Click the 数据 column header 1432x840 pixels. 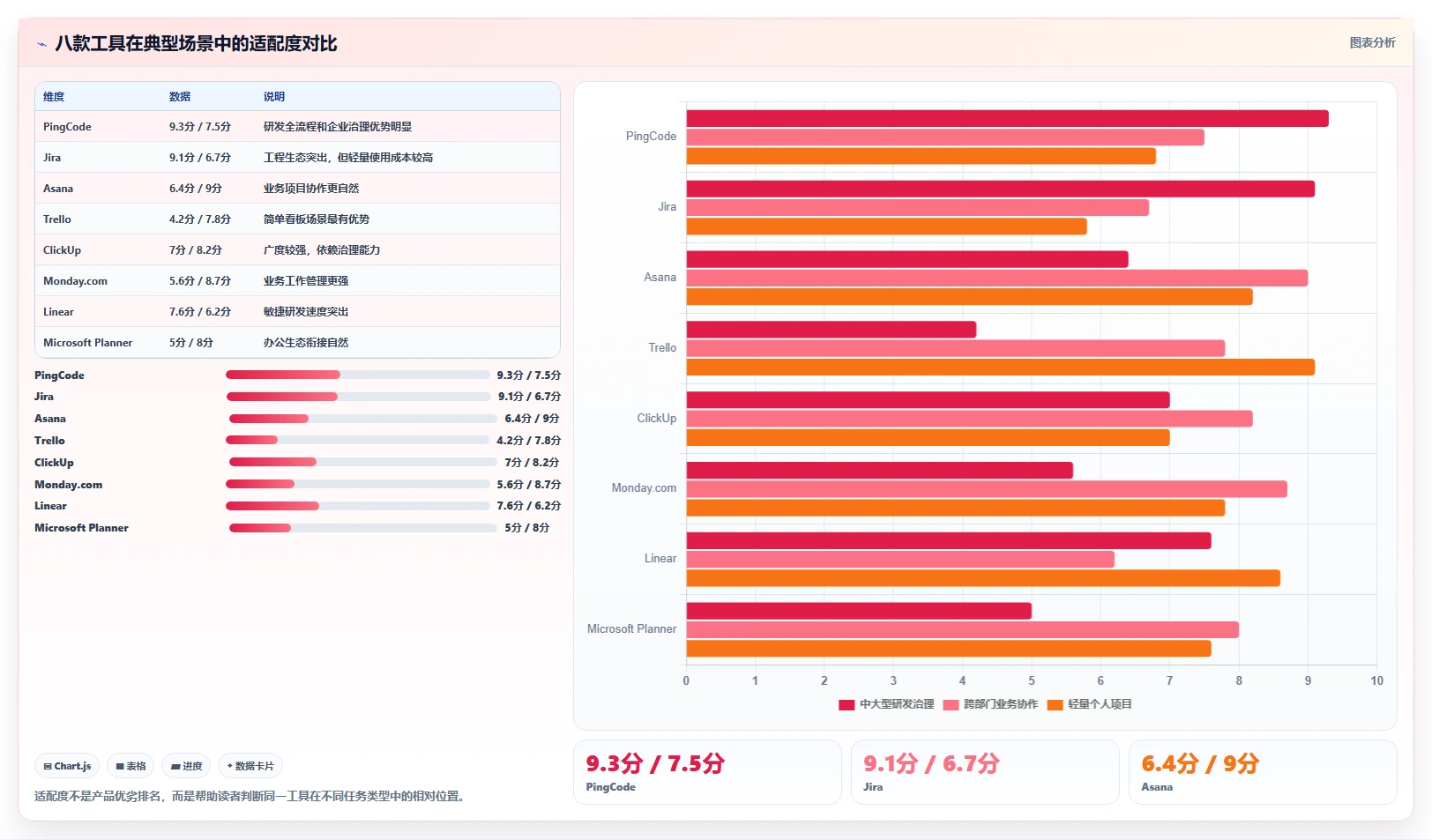(180, 97)
